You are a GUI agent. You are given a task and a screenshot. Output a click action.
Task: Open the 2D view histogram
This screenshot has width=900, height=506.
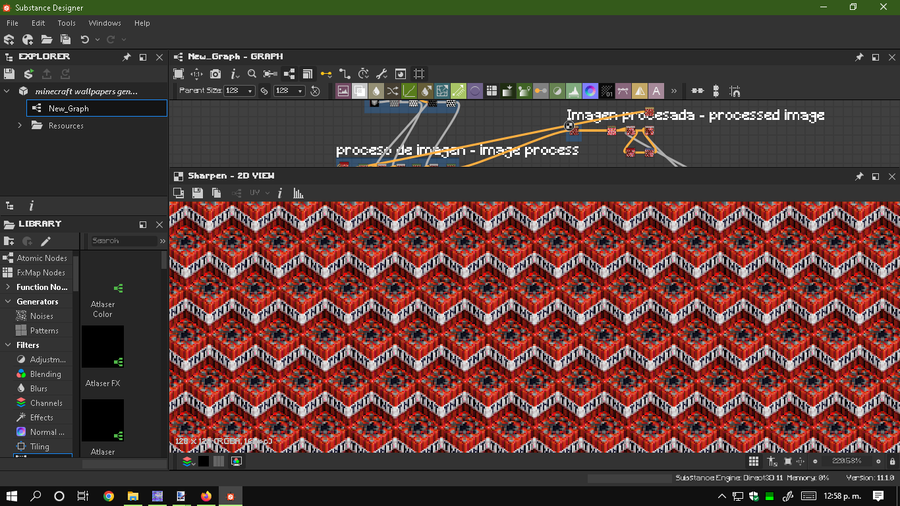298,193
